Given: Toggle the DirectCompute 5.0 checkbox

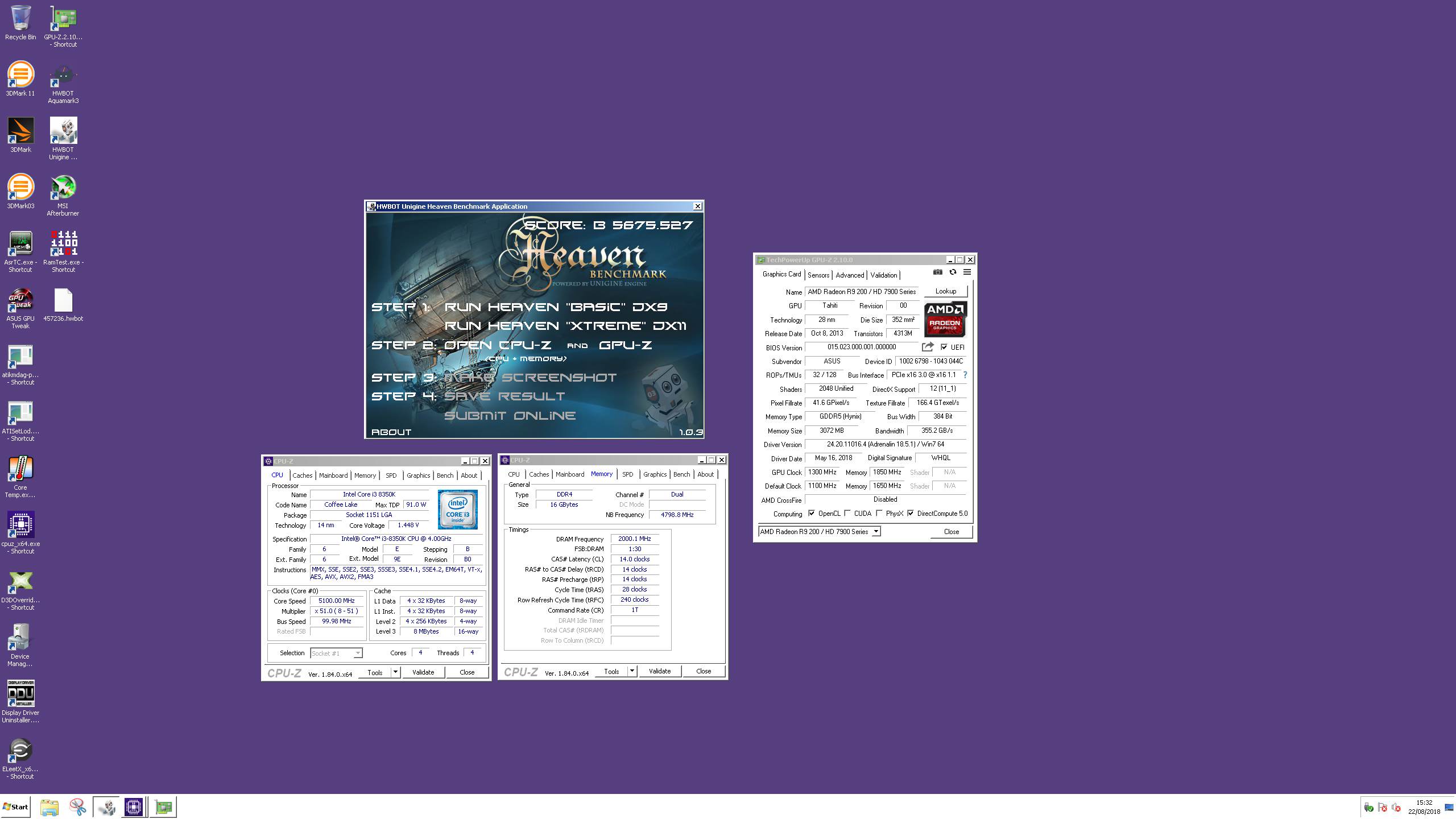Looking at the screenshot, I should [911, 514].
